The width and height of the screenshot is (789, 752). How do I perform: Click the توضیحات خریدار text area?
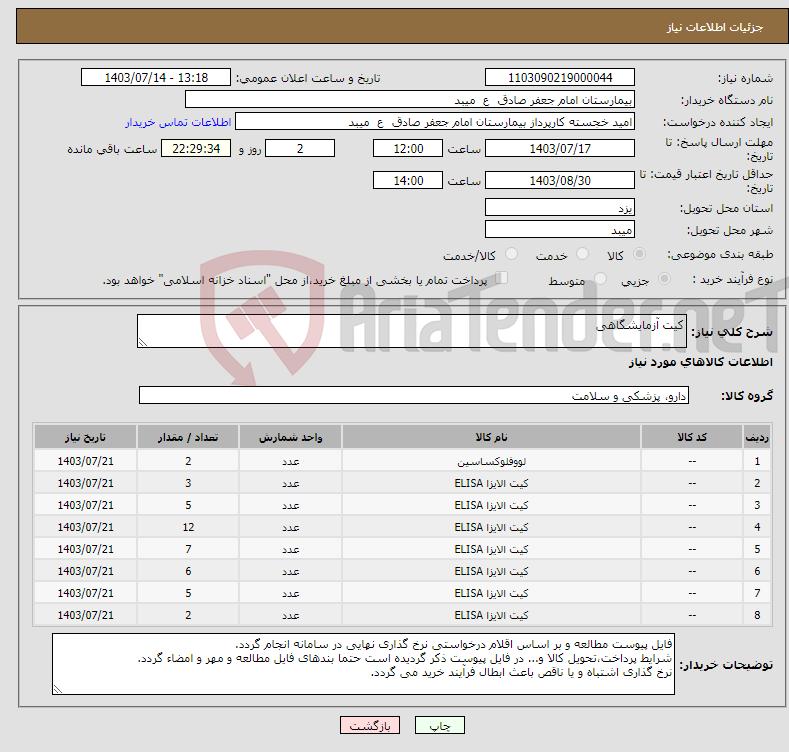[x=363, y=664]
